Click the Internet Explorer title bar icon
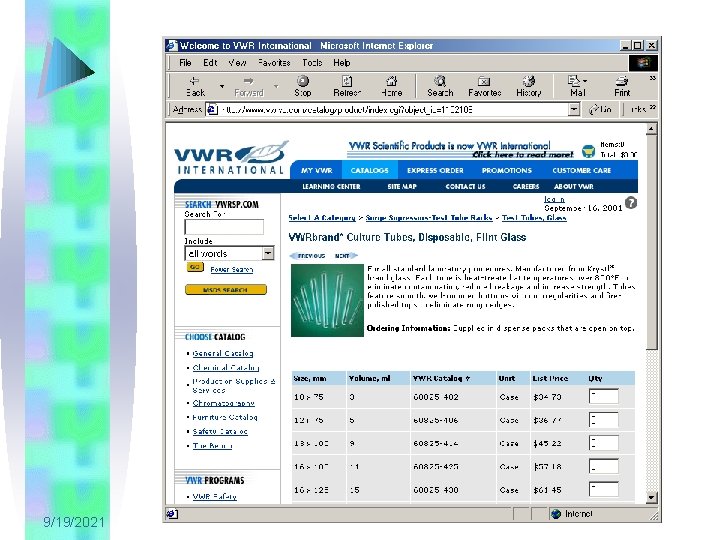720x540 pixels. tap(172, 45)
